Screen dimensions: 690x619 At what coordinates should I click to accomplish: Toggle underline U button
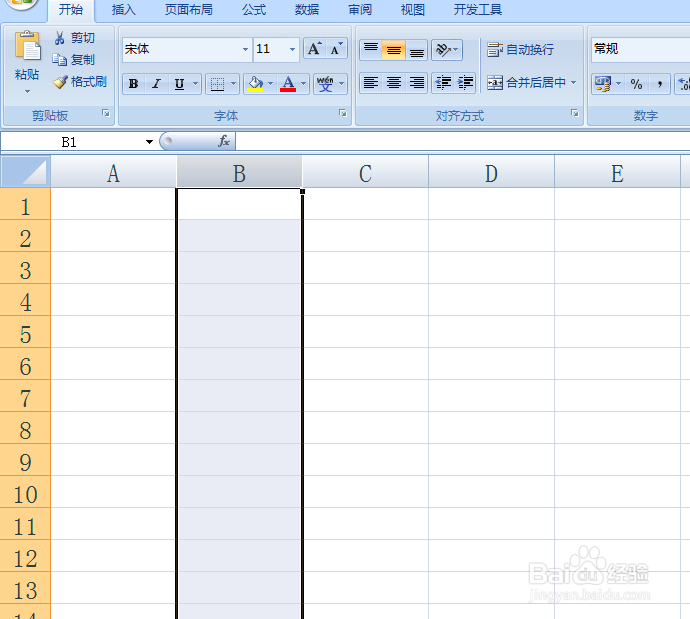180,84
